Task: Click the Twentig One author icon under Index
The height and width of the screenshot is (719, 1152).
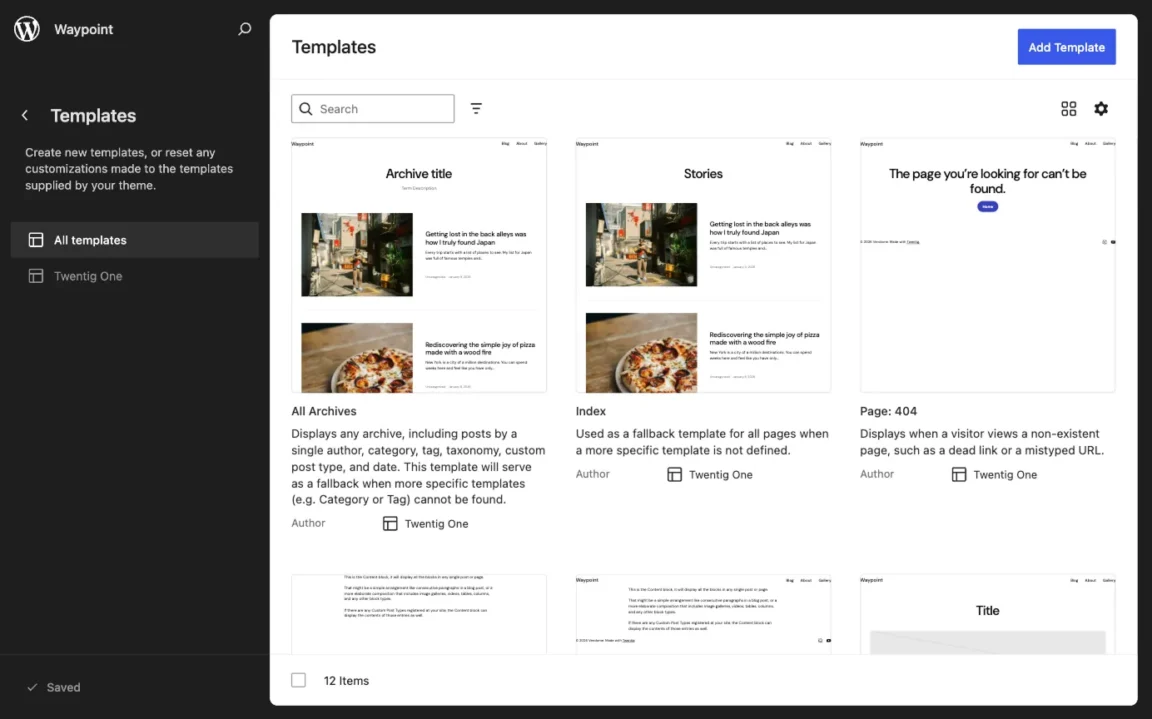Action: [x=674, y=474]
